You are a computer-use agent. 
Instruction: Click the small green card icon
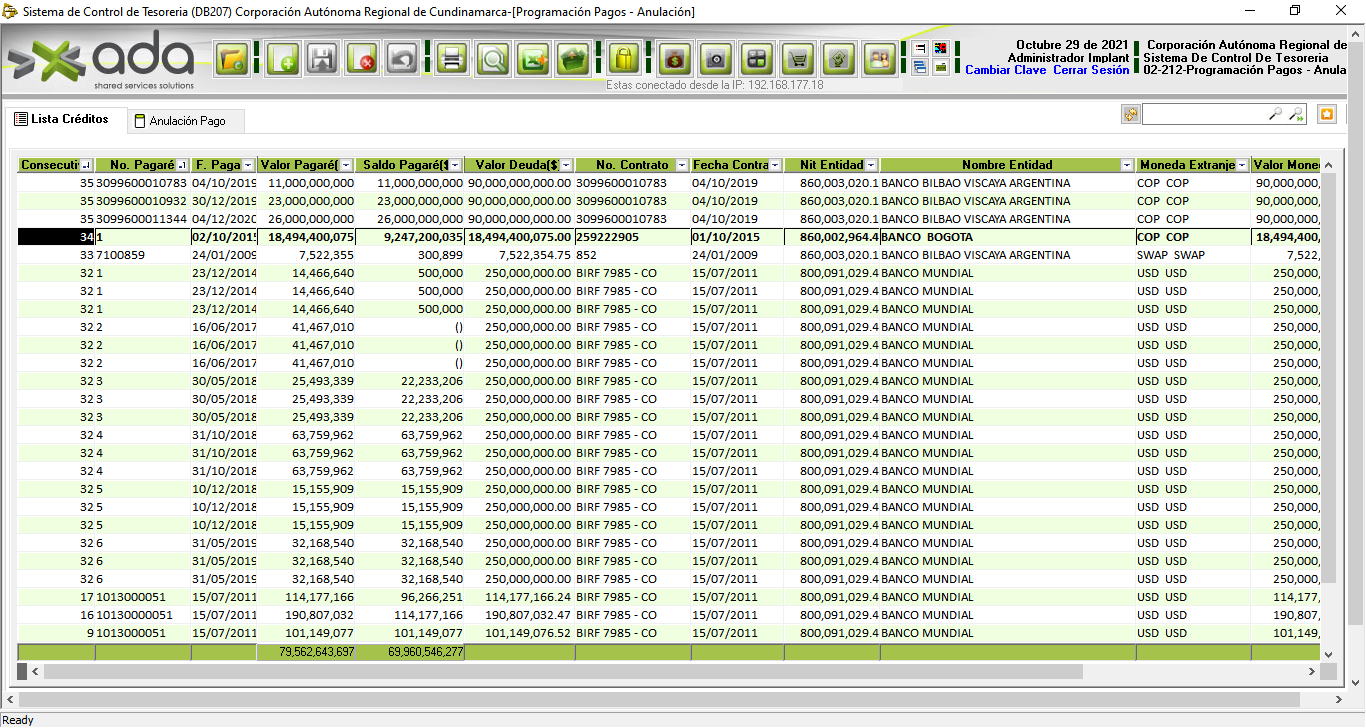(x=940, y=67)
